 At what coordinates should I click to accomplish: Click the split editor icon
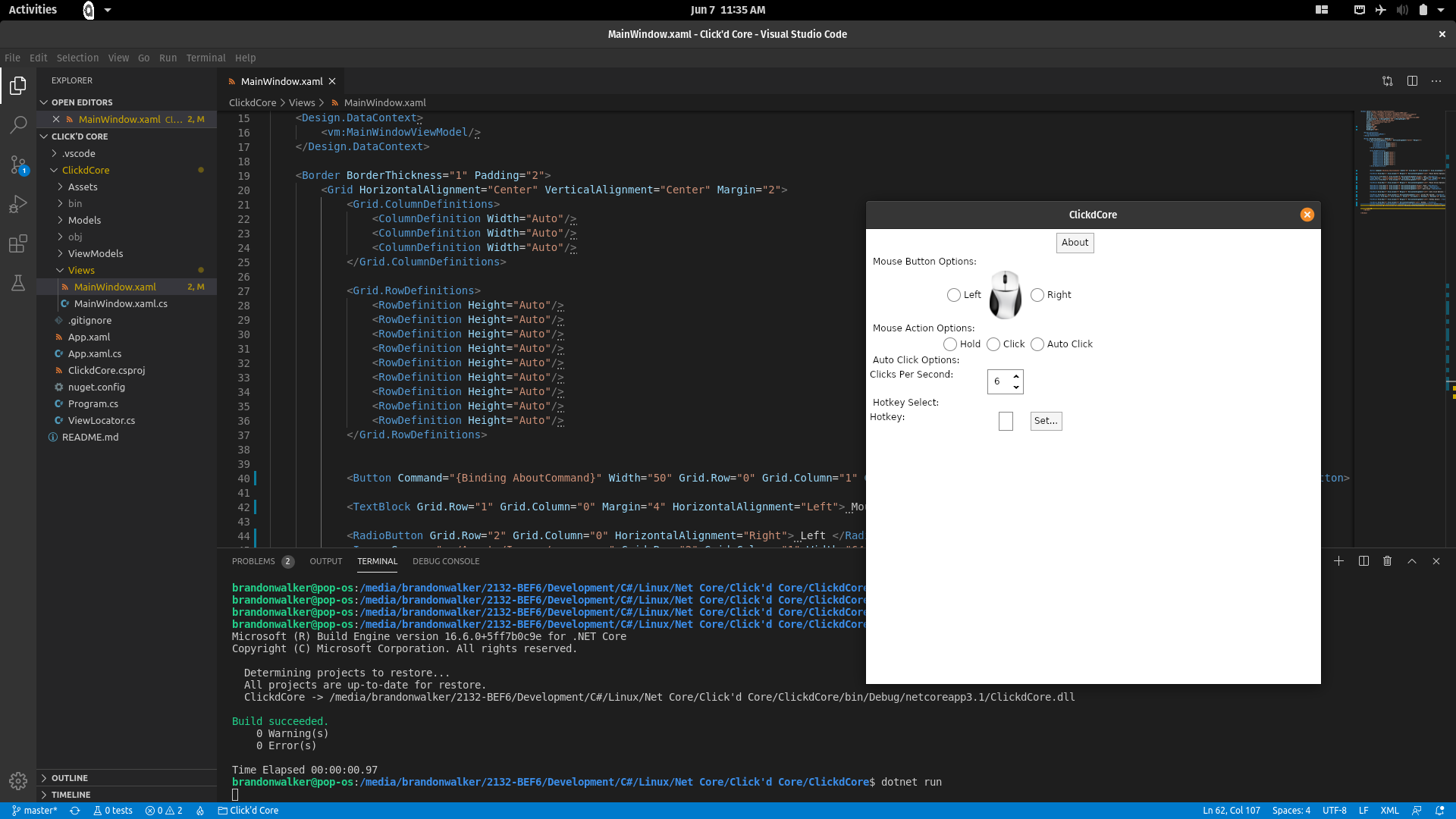1412,81
